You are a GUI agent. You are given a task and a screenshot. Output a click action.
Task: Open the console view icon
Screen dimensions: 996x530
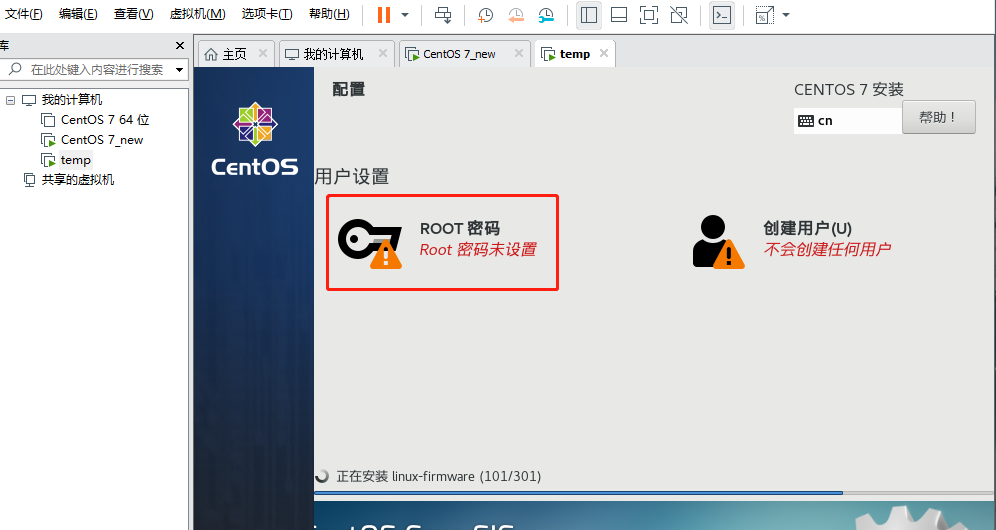click(722, 15)
